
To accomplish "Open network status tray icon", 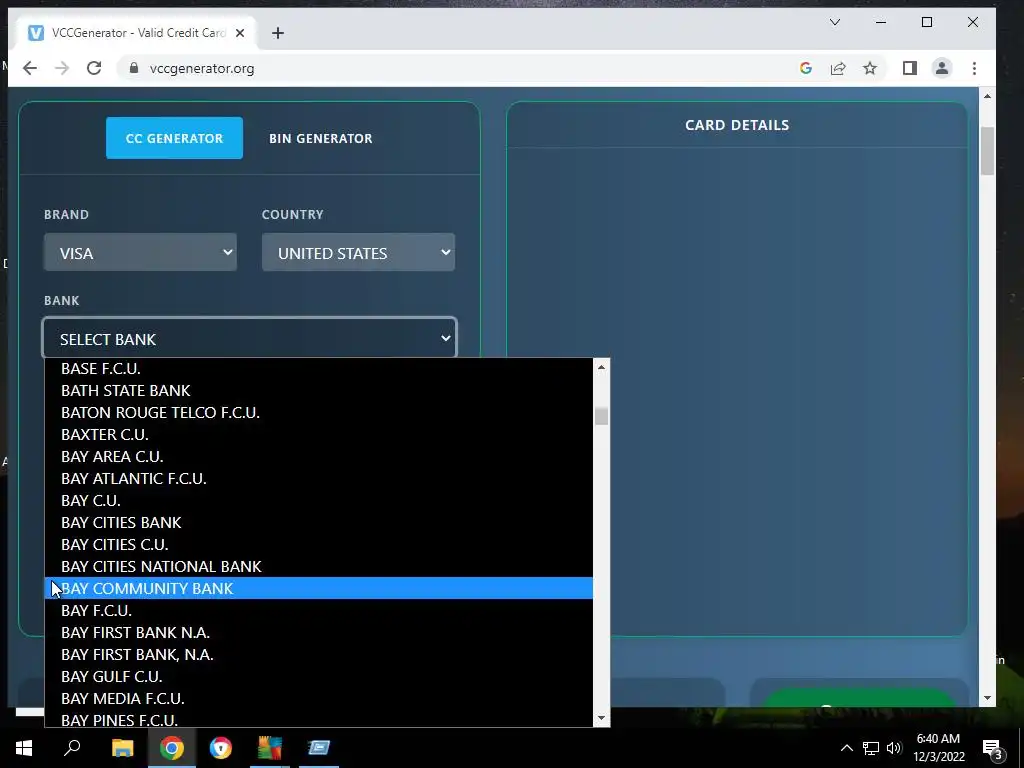I will 871,748.
